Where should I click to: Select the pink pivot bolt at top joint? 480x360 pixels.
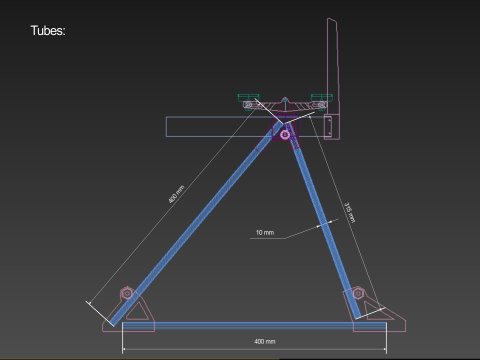click(x=285, y=135)
